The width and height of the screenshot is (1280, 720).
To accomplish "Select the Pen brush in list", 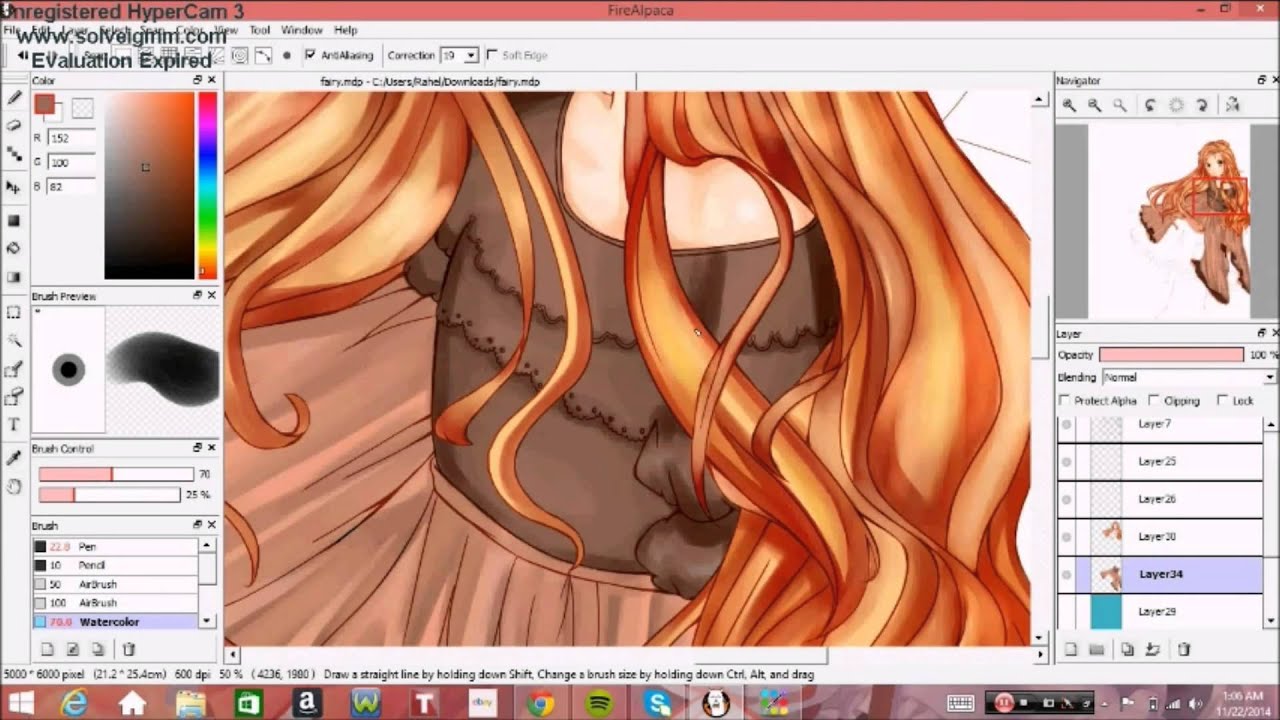I will coord(115,546).
